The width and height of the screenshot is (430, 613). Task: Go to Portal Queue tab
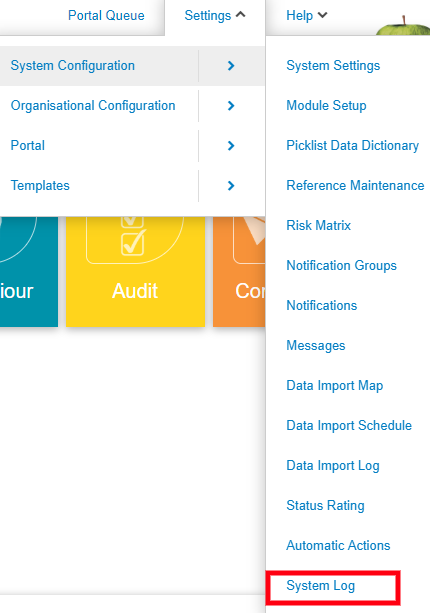106,16
